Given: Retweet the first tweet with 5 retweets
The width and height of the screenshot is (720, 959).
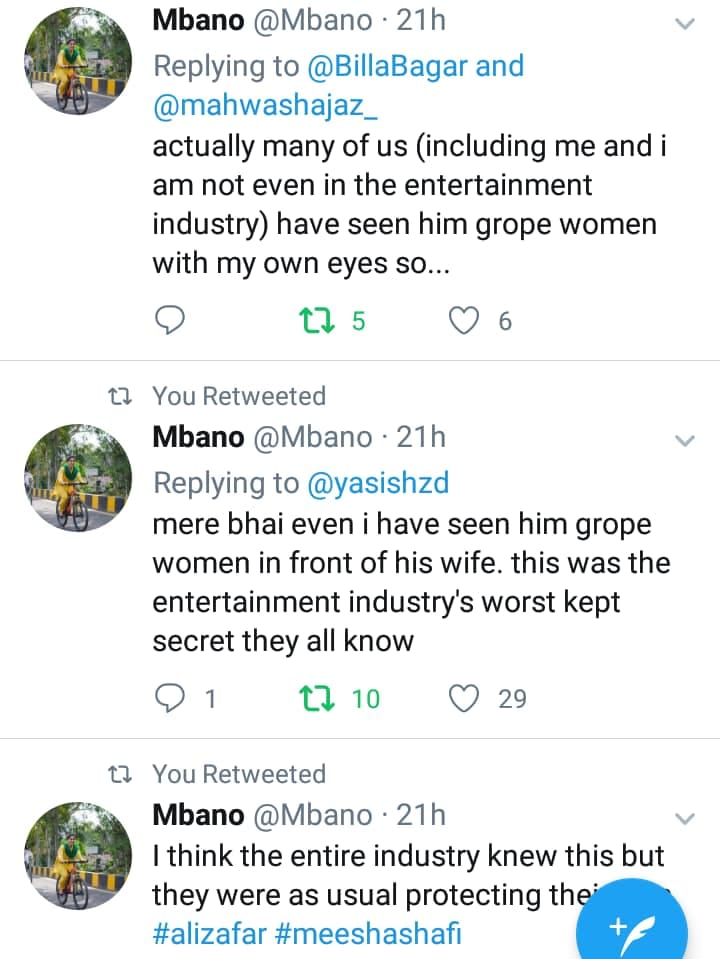Looking at the screenshot, I should (318, 320).
